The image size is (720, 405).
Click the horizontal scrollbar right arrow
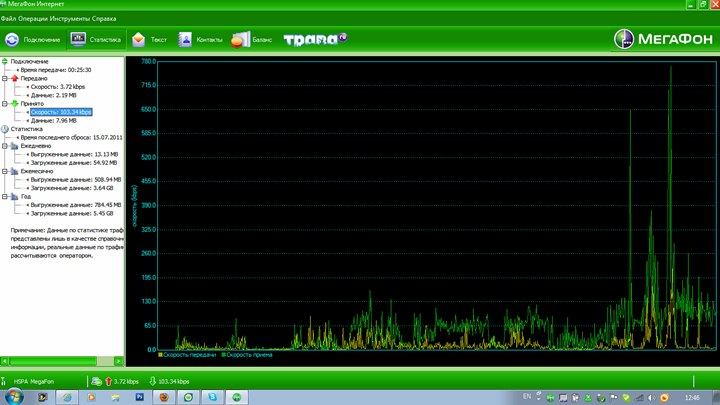tap(118, 361)
